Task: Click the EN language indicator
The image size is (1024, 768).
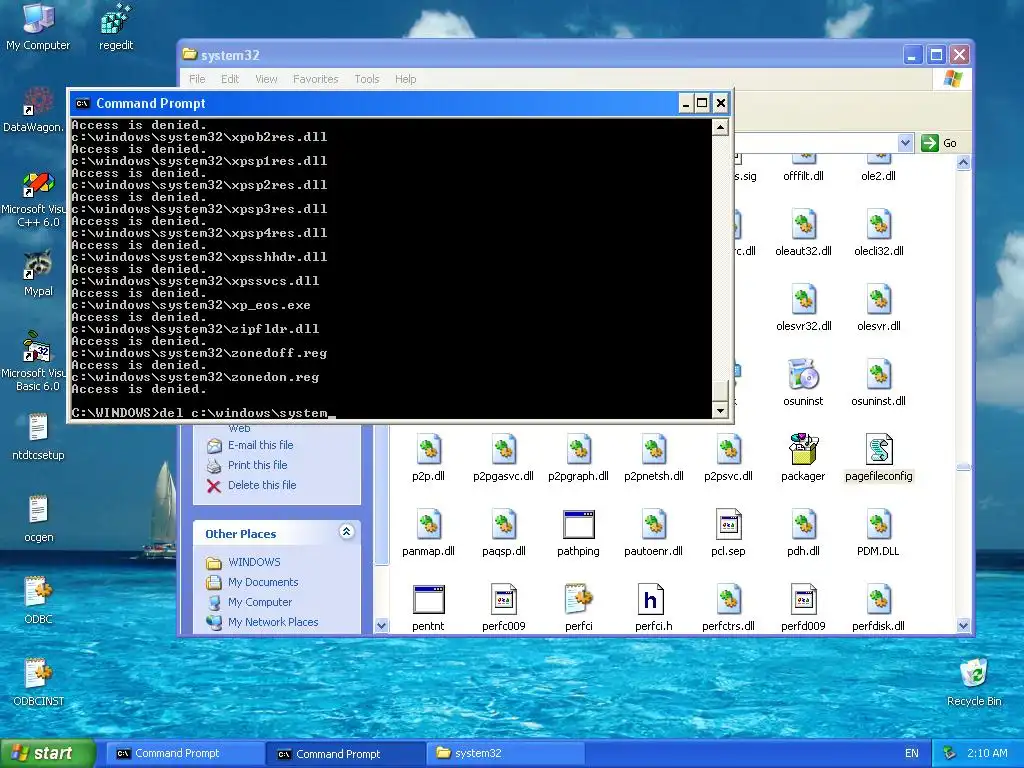Action: 912,754
